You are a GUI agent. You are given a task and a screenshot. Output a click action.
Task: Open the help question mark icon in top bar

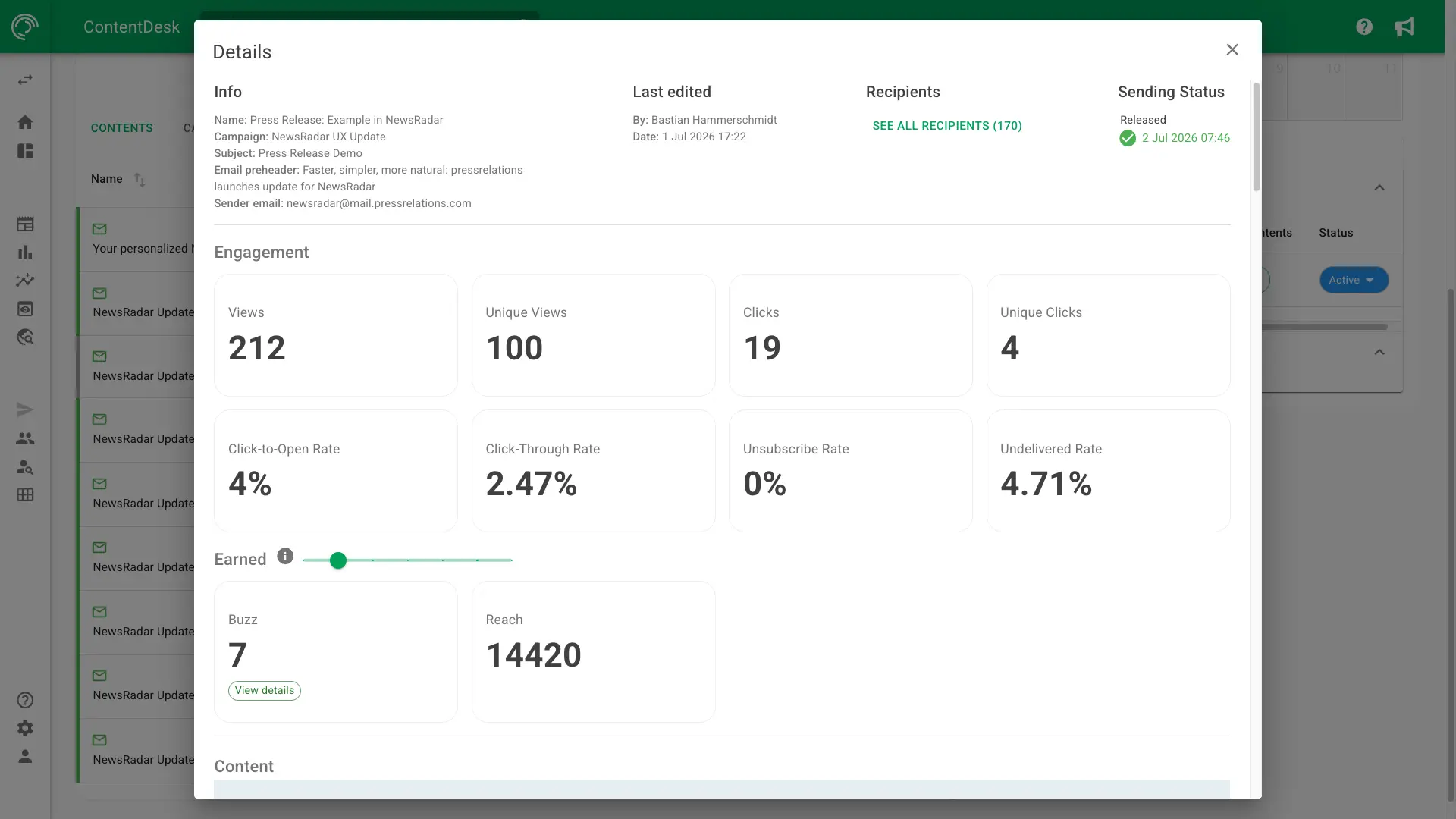pos(1364,27)
